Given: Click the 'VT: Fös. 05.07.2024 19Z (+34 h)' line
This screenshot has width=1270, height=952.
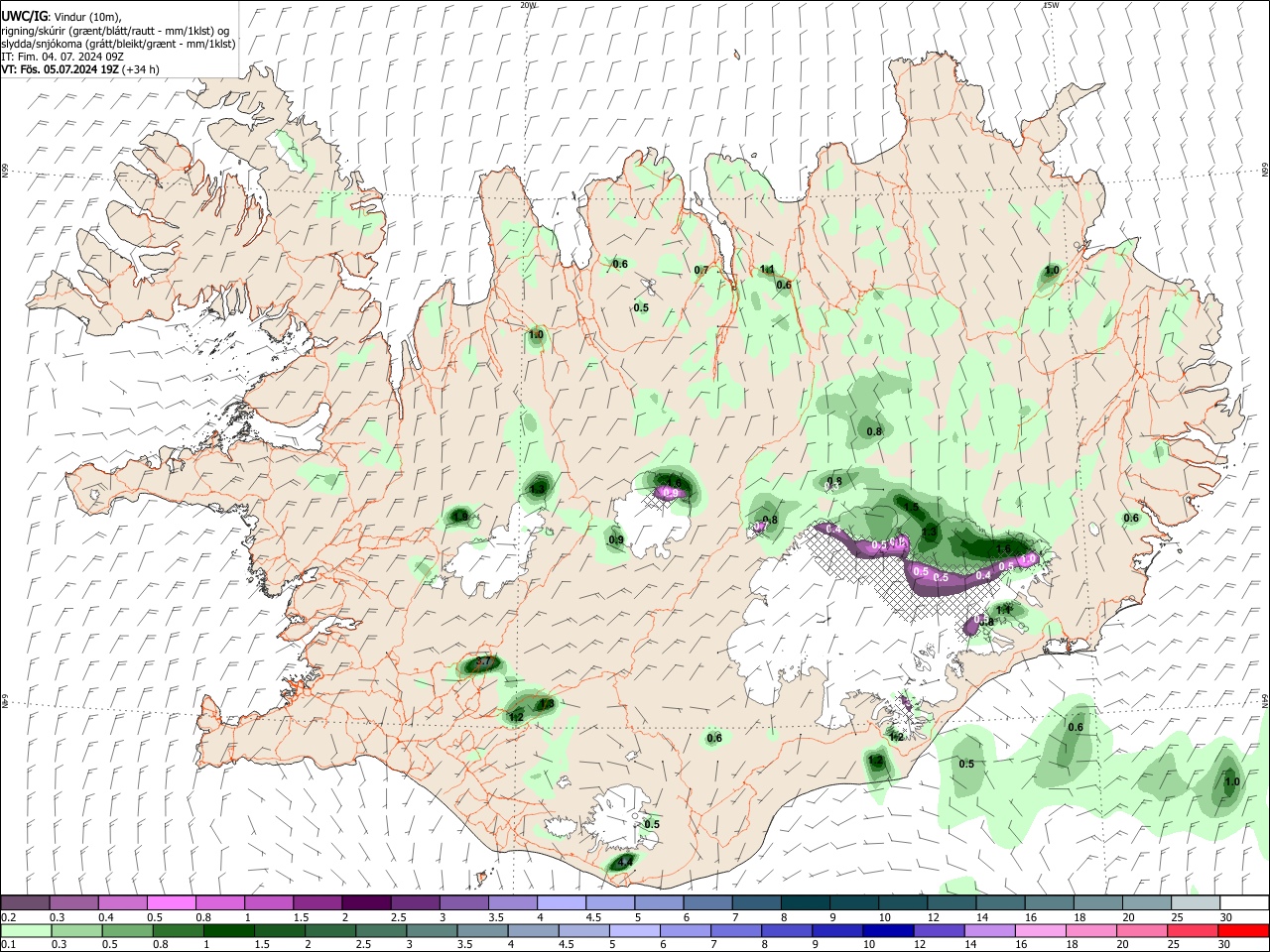Looking at the screenshot, I should (x=79, y=69).
